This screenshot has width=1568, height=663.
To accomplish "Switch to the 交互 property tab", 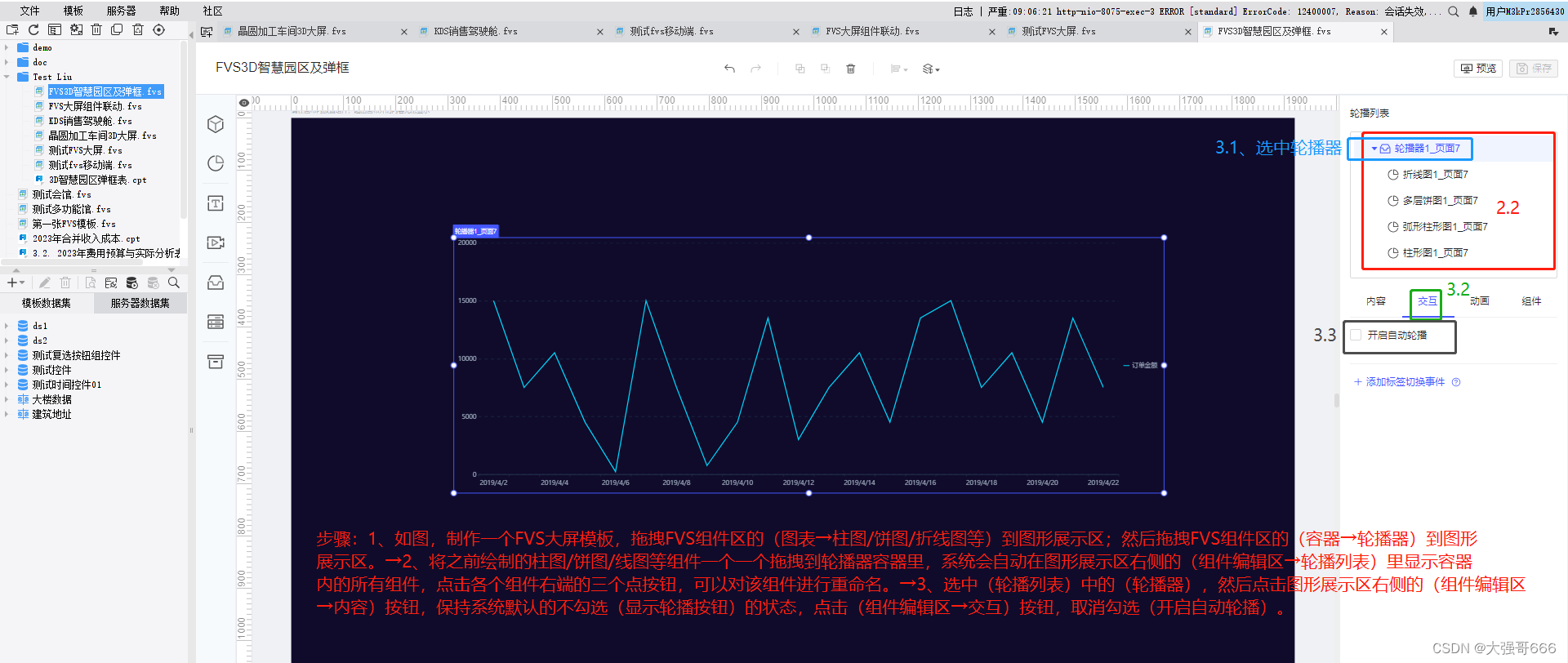I will pyautogui.click(x=1428, y=301).
